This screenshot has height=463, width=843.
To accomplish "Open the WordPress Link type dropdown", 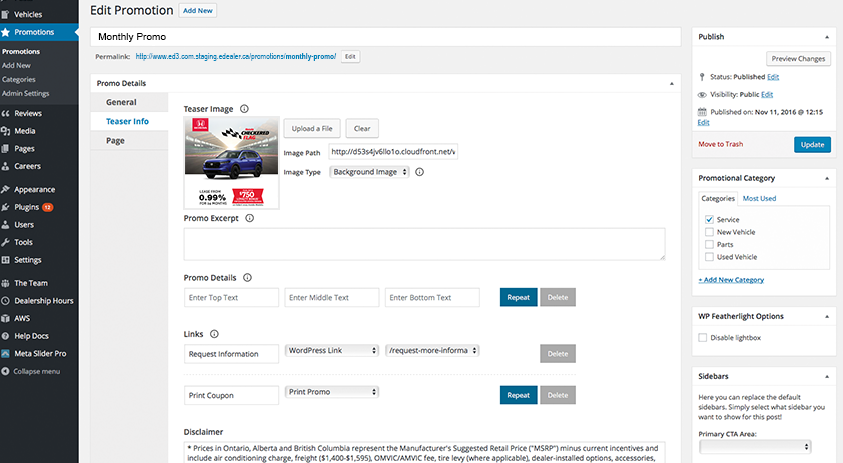I will click(332, 351).
